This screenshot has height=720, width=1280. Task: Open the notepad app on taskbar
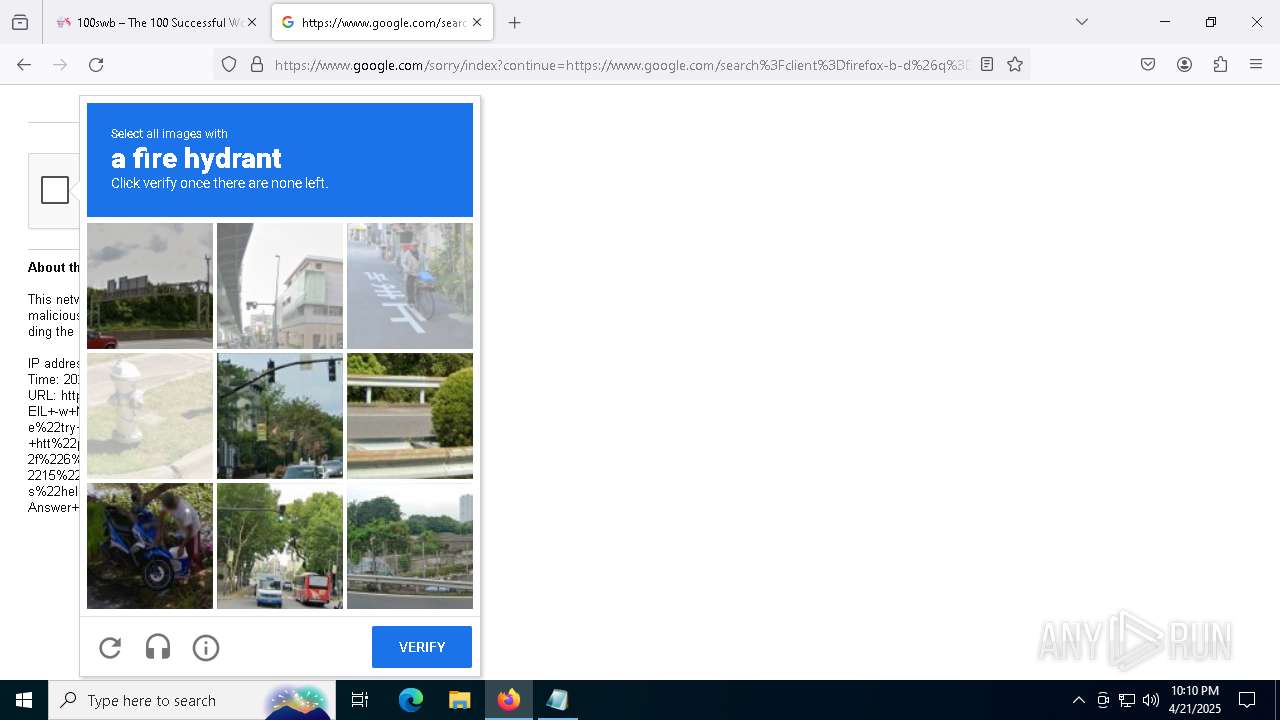[557, 700]
